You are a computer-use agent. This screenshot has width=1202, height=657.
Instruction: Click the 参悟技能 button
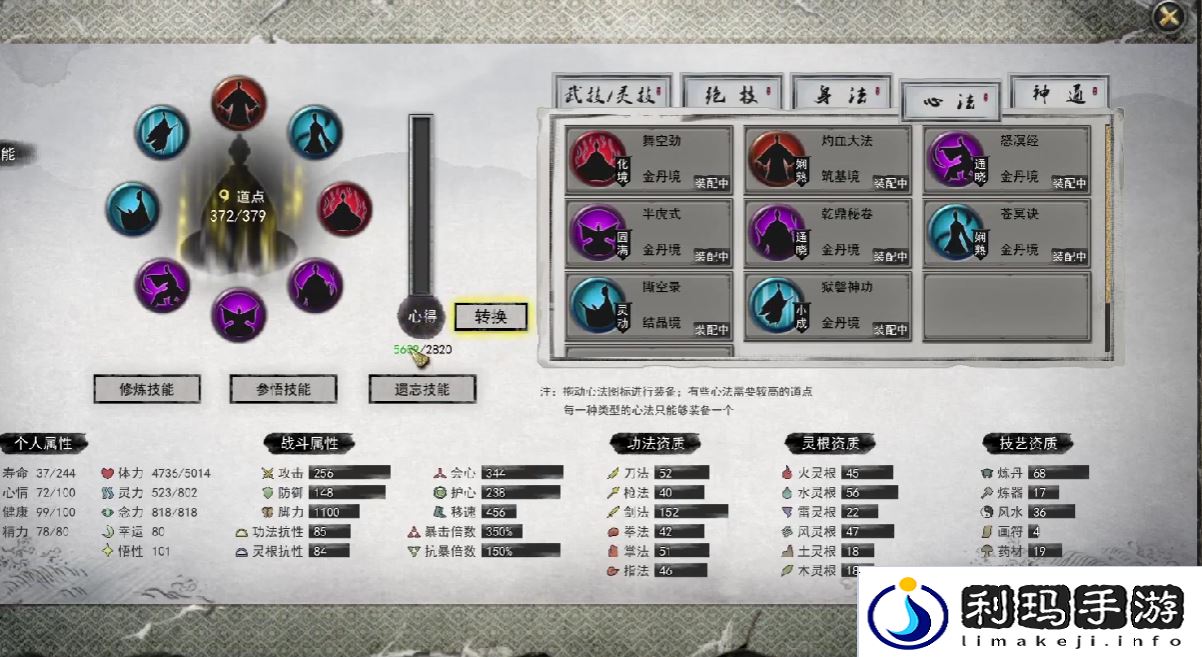[x=283, y=389]
